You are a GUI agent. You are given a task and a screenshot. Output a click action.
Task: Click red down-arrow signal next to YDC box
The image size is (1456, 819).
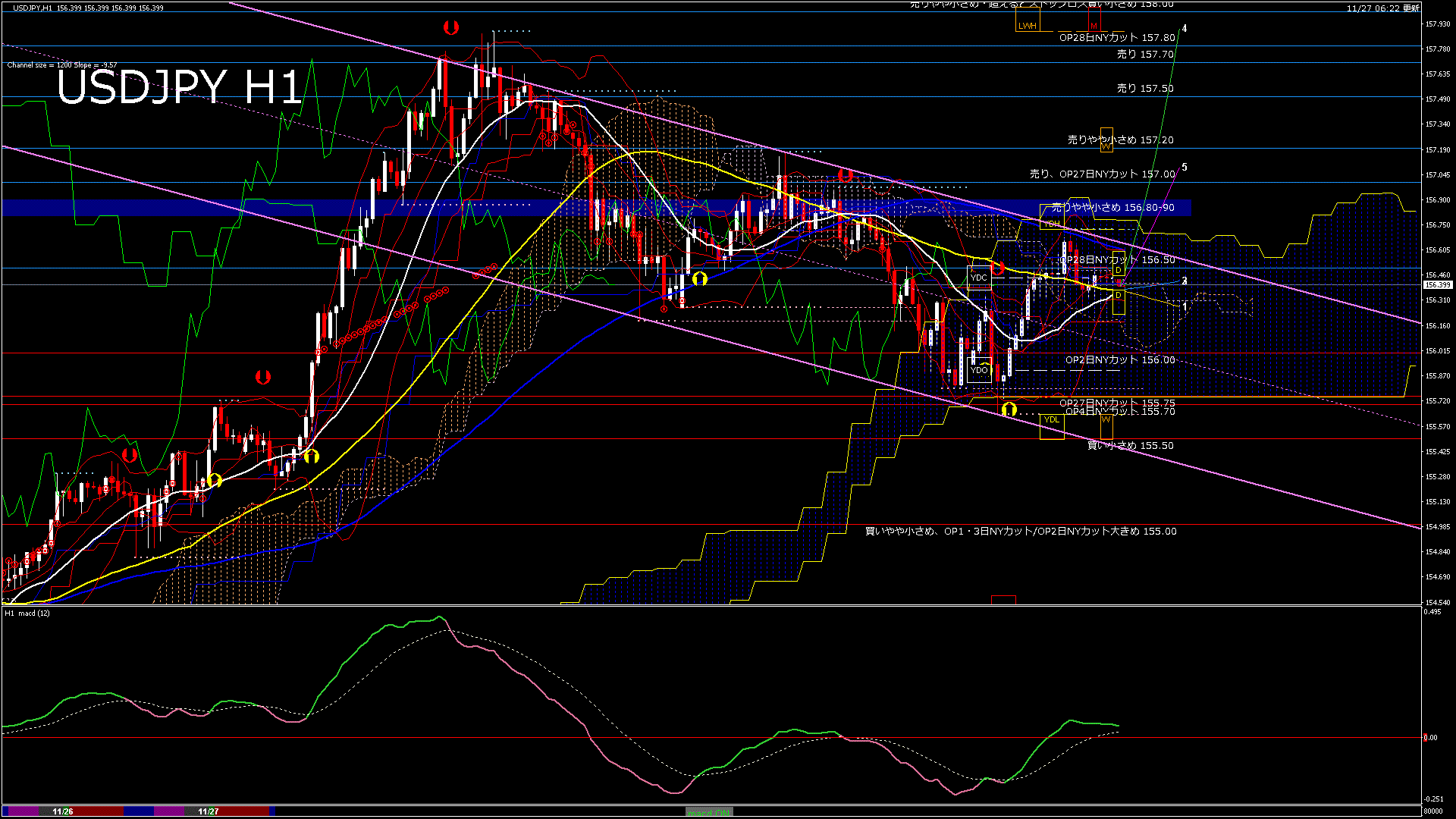998,268
